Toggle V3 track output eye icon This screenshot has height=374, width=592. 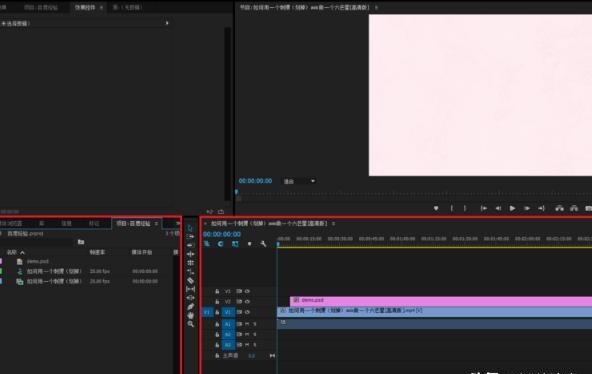tap(247, 291)
